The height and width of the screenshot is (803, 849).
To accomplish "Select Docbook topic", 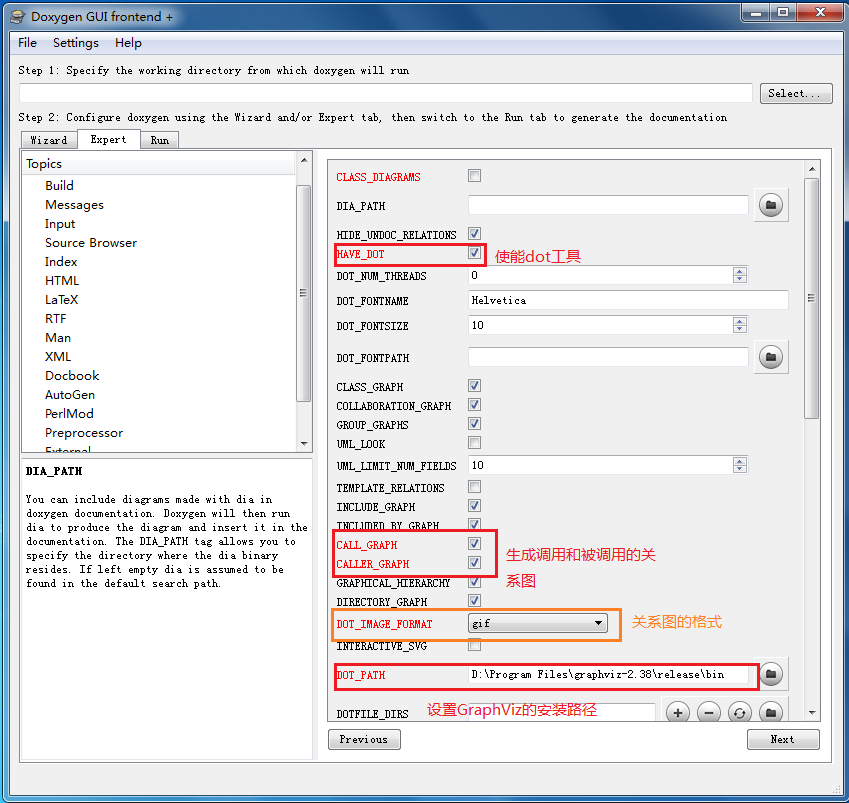I will click(x=72, y=375).
